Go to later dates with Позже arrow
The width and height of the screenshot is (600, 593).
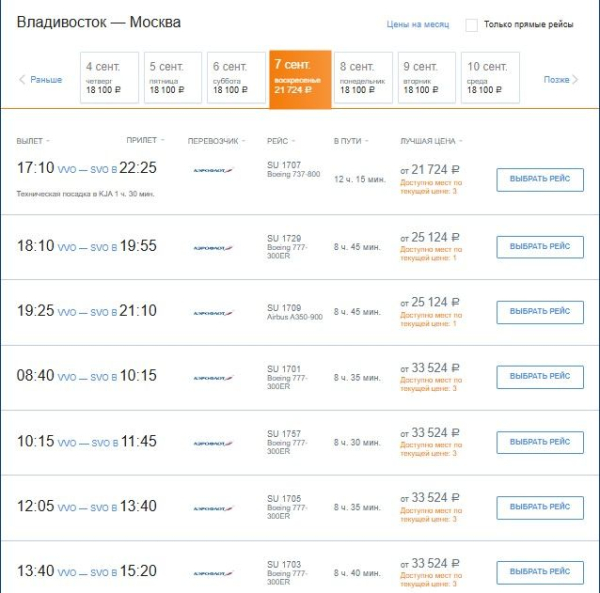click(560, 80)
